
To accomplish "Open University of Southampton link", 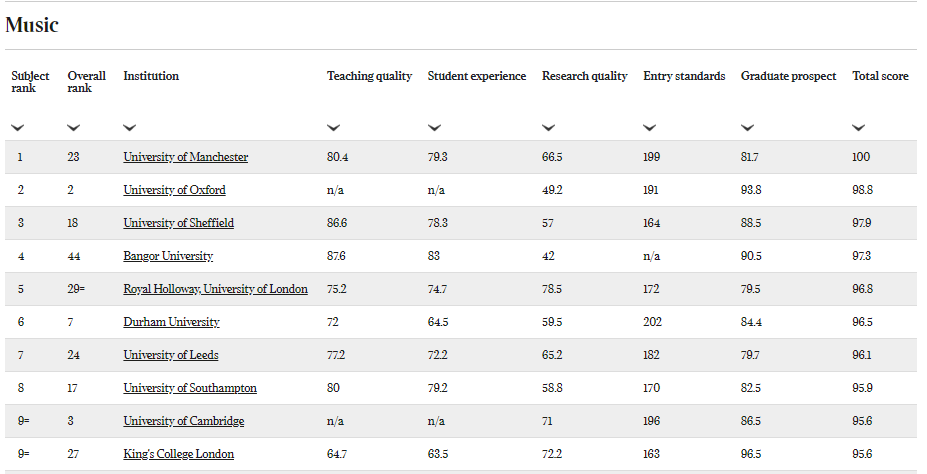I will 190,388.
